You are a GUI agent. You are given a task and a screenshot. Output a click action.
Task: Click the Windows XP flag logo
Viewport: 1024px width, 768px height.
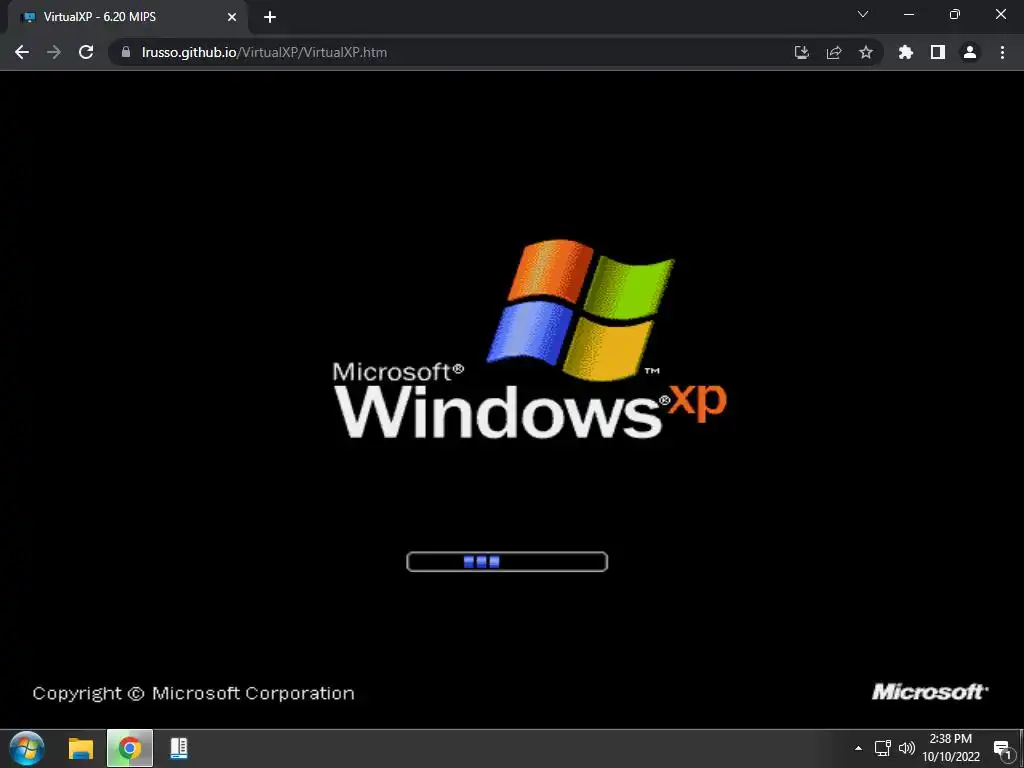[x=580, y=310]
